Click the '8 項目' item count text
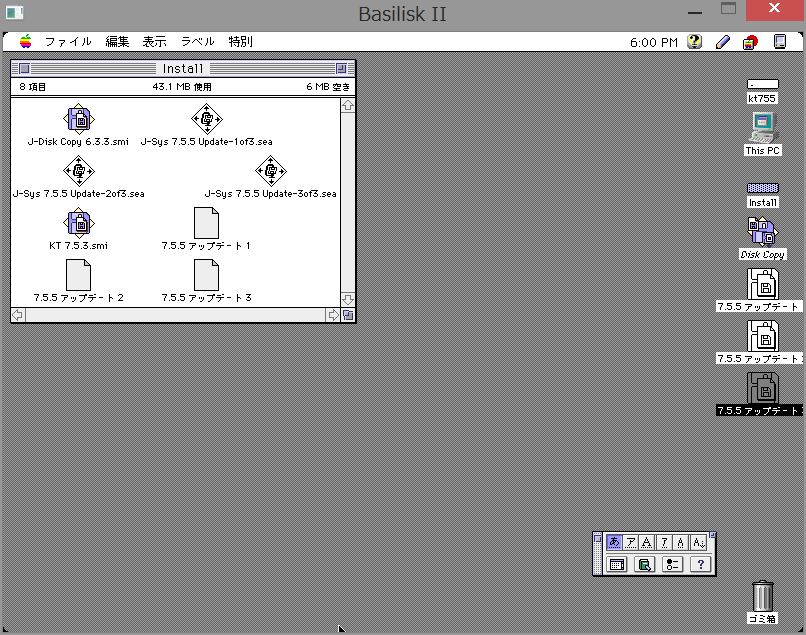This screenshot has height=635, width=806. [32, 87]
